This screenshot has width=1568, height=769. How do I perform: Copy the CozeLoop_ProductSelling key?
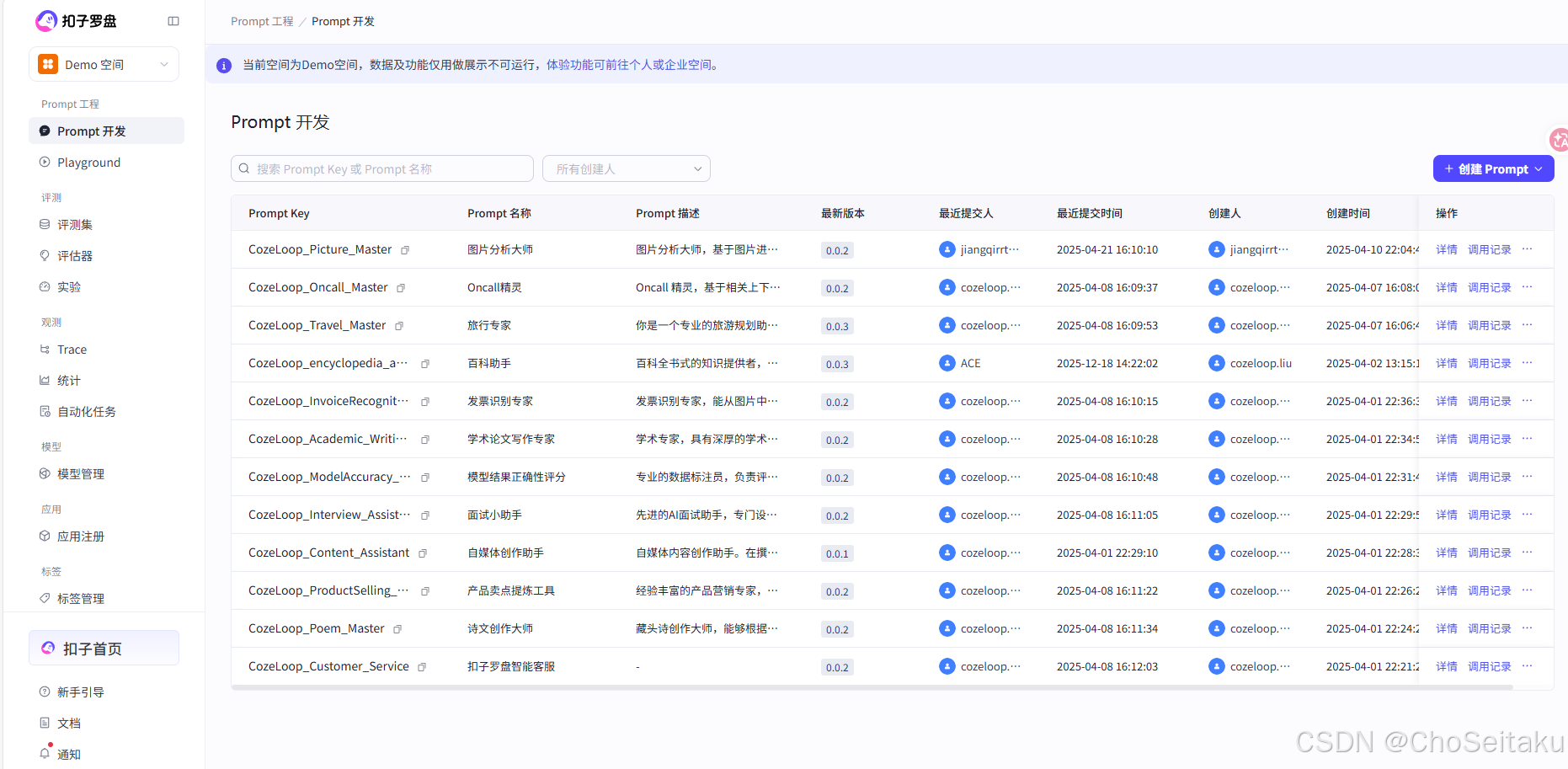click(x=425, y=591)
